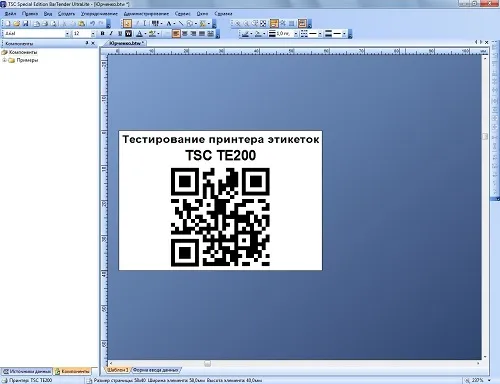
Task: Align text right
Action: point(193,33)
